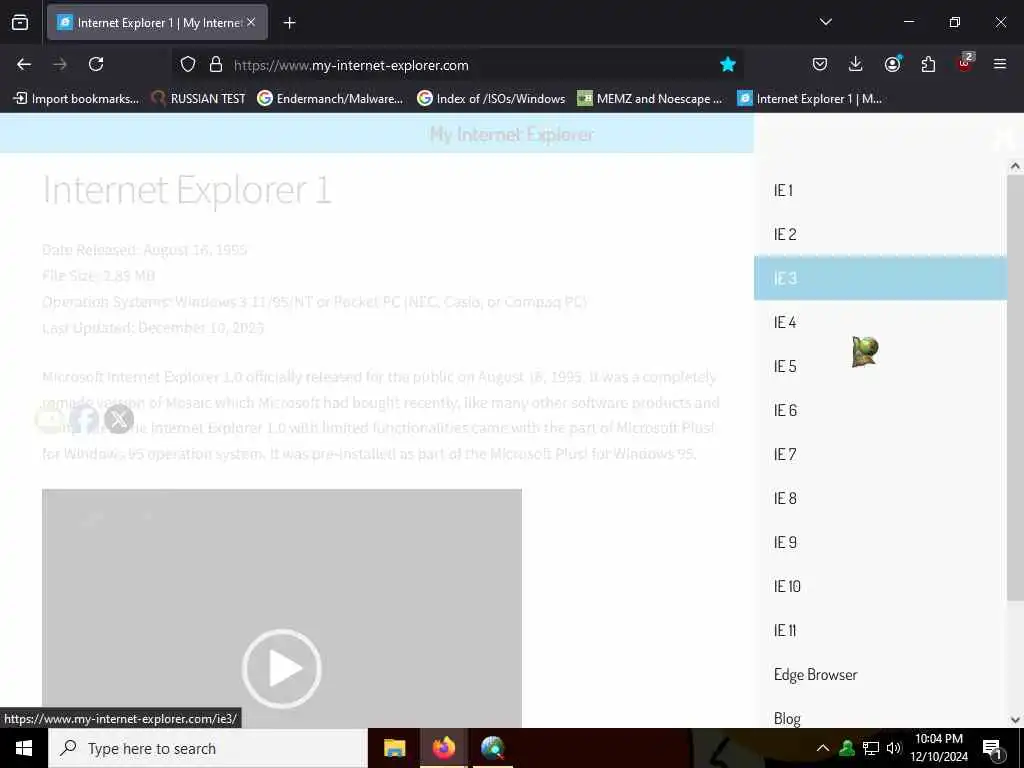Open the tracking protection shield
The width and height of the screenshot is (1024, 768).
tap(188, 64)
